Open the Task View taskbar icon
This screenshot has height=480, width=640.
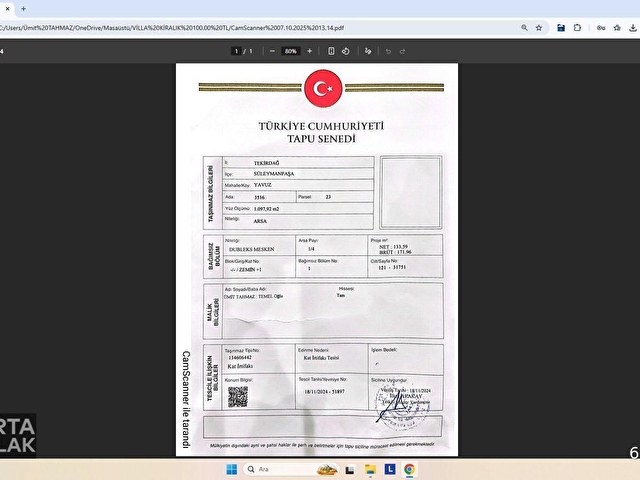coord(350,470)
